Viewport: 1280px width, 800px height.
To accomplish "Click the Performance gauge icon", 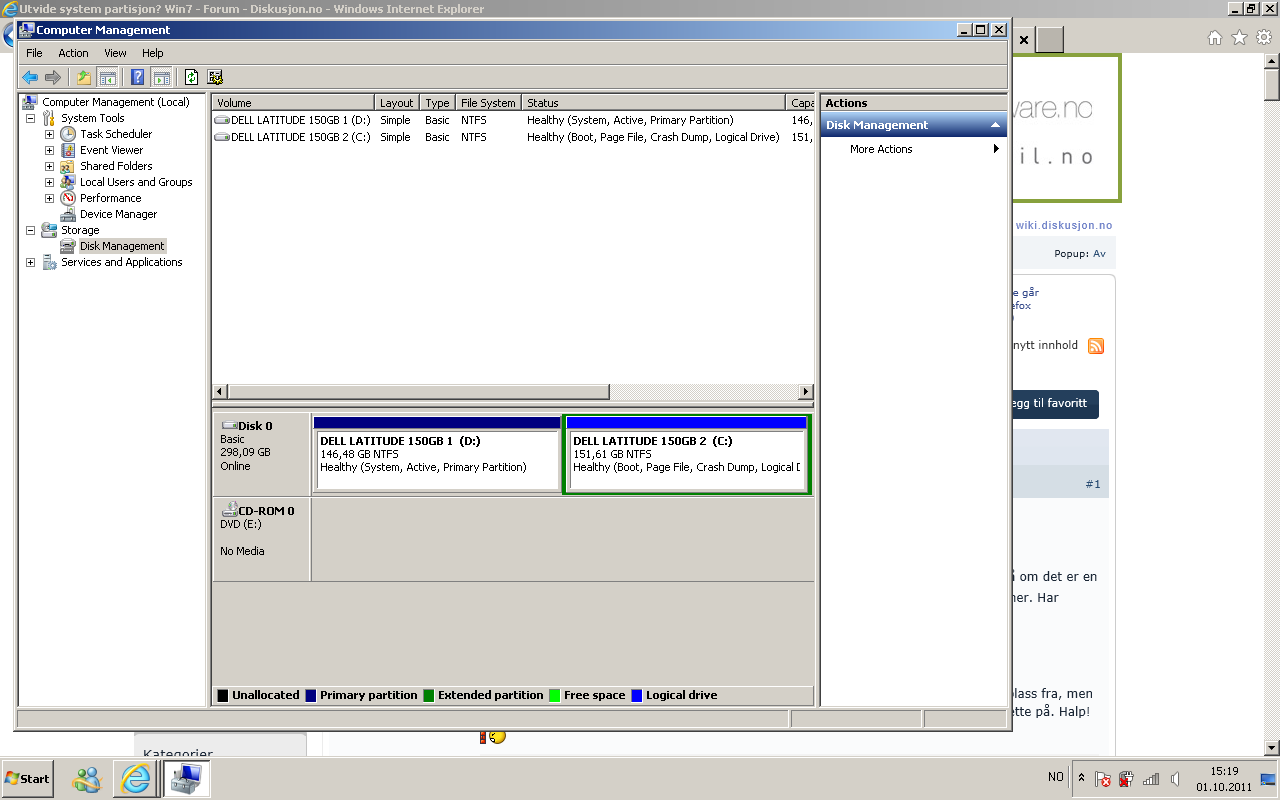I will coord(68,198).
